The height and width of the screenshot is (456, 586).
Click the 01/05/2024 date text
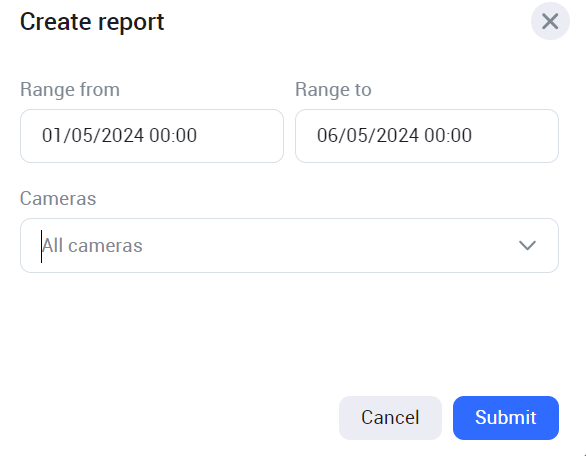click(x=93, y=135)
